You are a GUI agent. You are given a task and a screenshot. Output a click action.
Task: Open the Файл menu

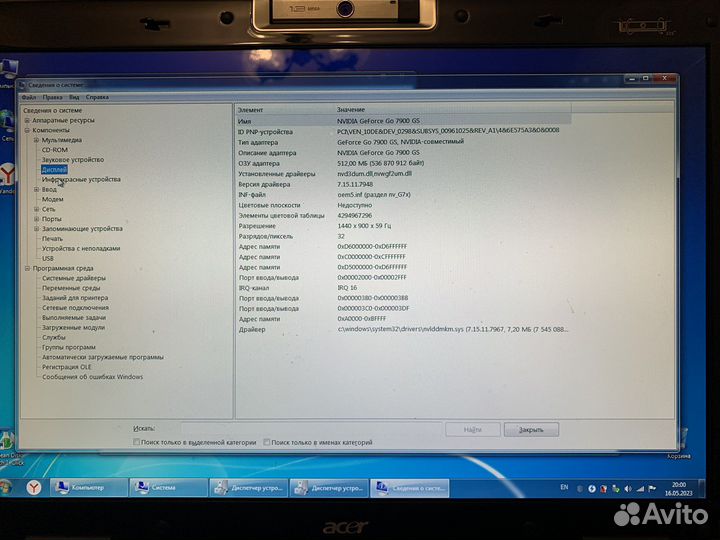click(28, 97)
